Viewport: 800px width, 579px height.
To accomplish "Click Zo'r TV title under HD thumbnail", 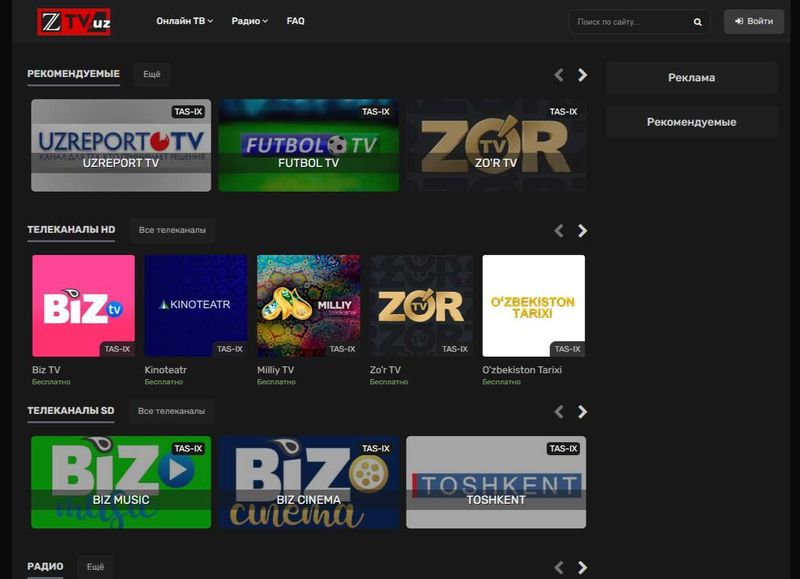I will pyautogui.click(x=385, y=370).
